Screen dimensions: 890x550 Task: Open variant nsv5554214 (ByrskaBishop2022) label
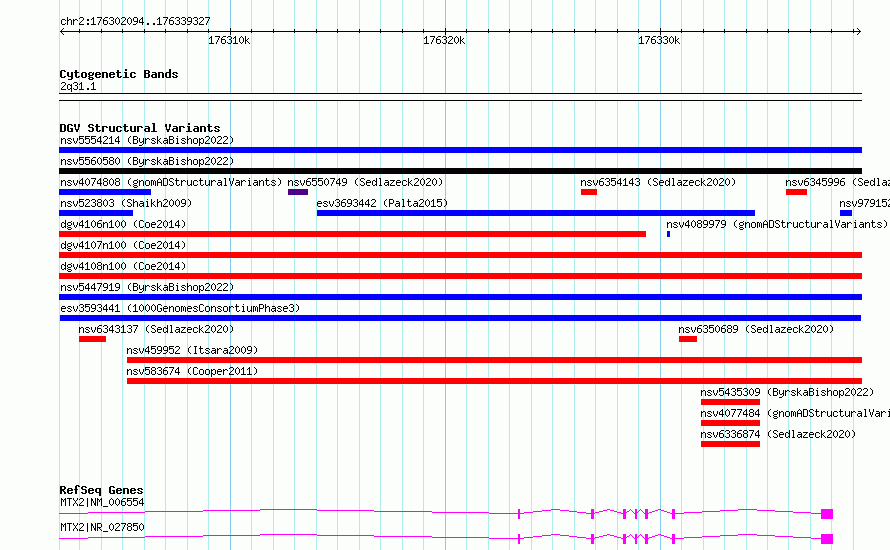click(147, 140)
